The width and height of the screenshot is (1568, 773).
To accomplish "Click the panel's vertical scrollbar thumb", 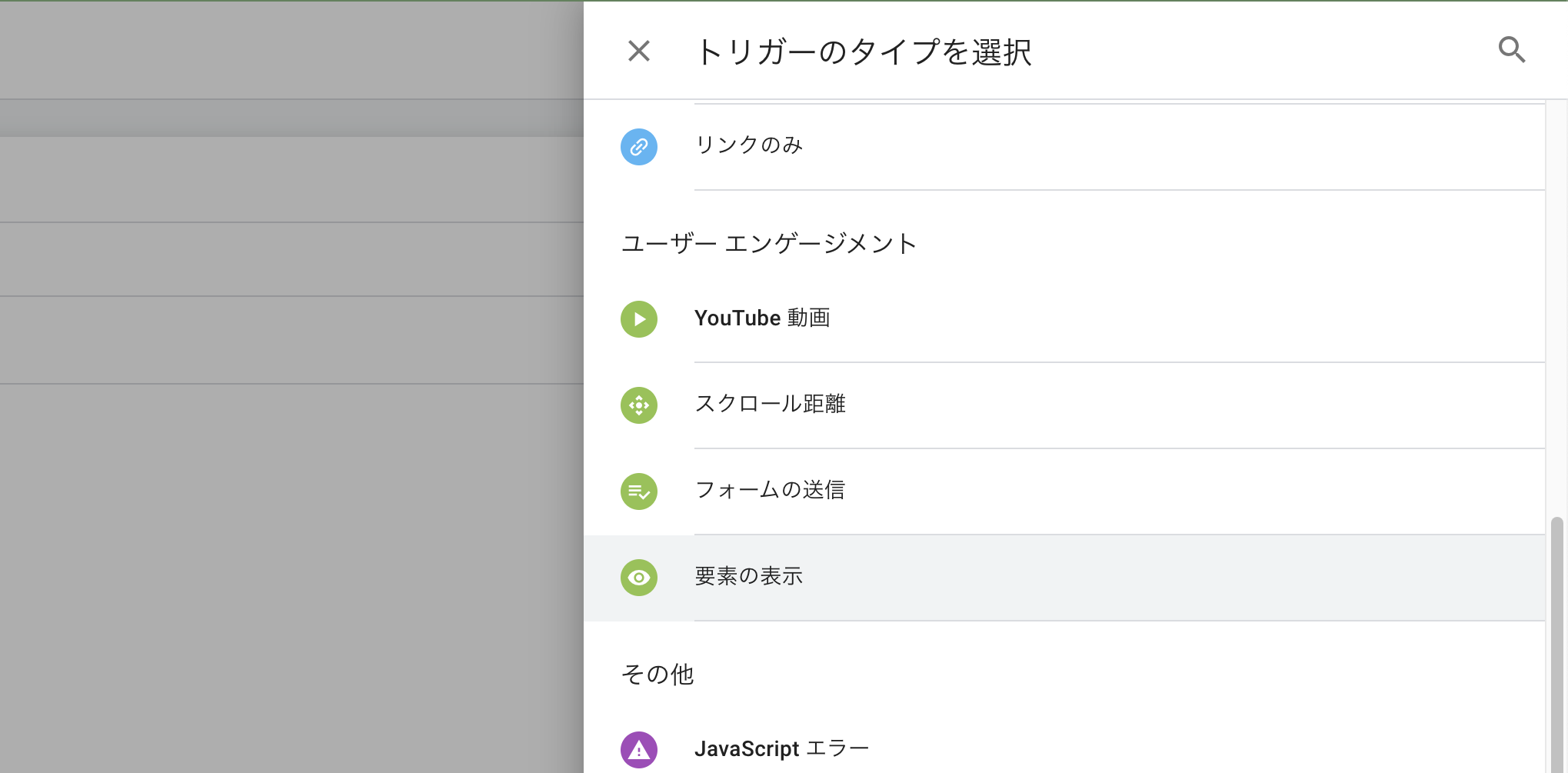I will (1556, 645).
